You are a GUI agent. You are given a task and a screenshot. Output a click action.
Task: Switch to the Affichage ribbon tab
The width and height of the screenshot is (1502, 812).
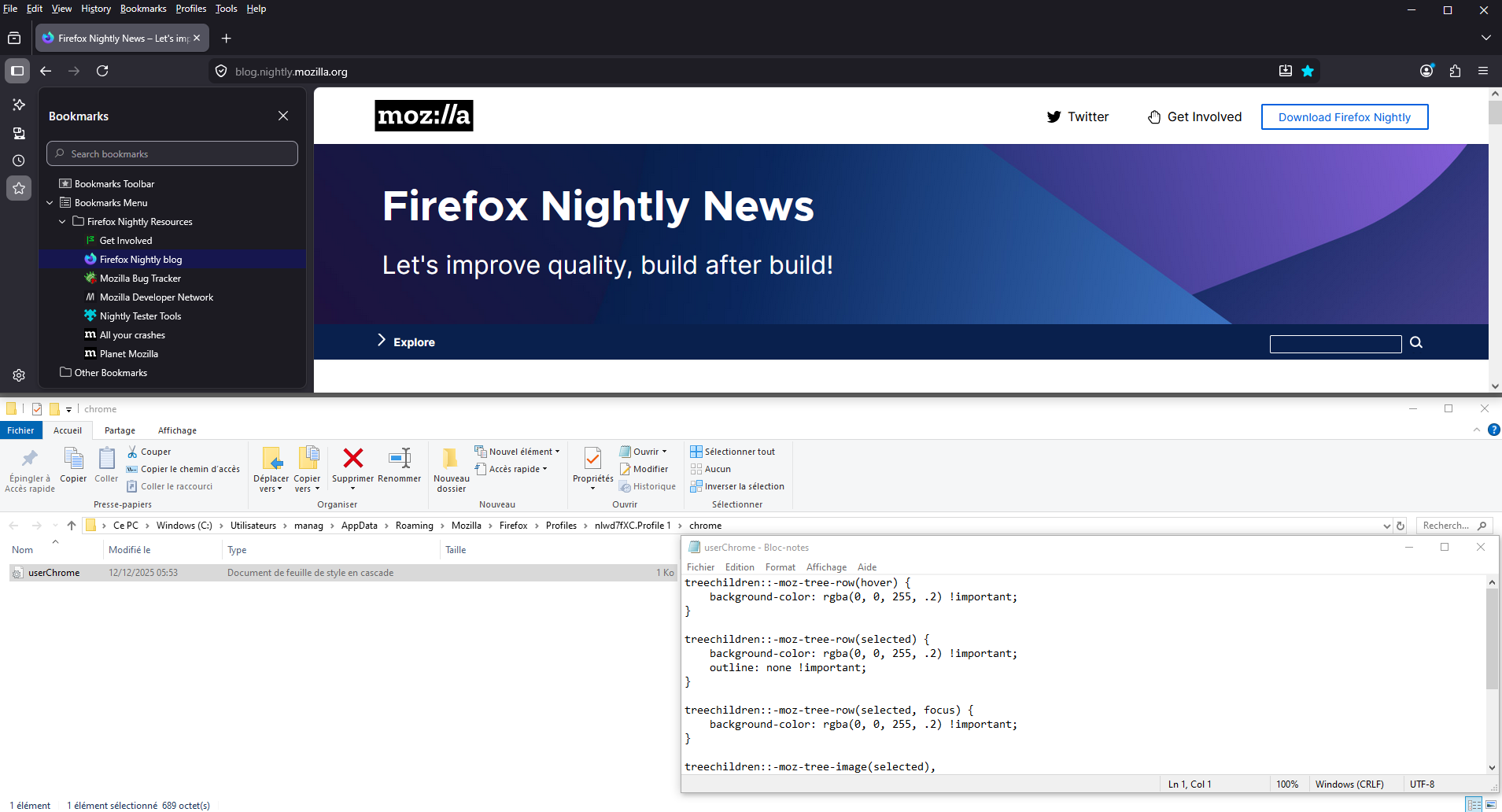click(x=177, y=430)
